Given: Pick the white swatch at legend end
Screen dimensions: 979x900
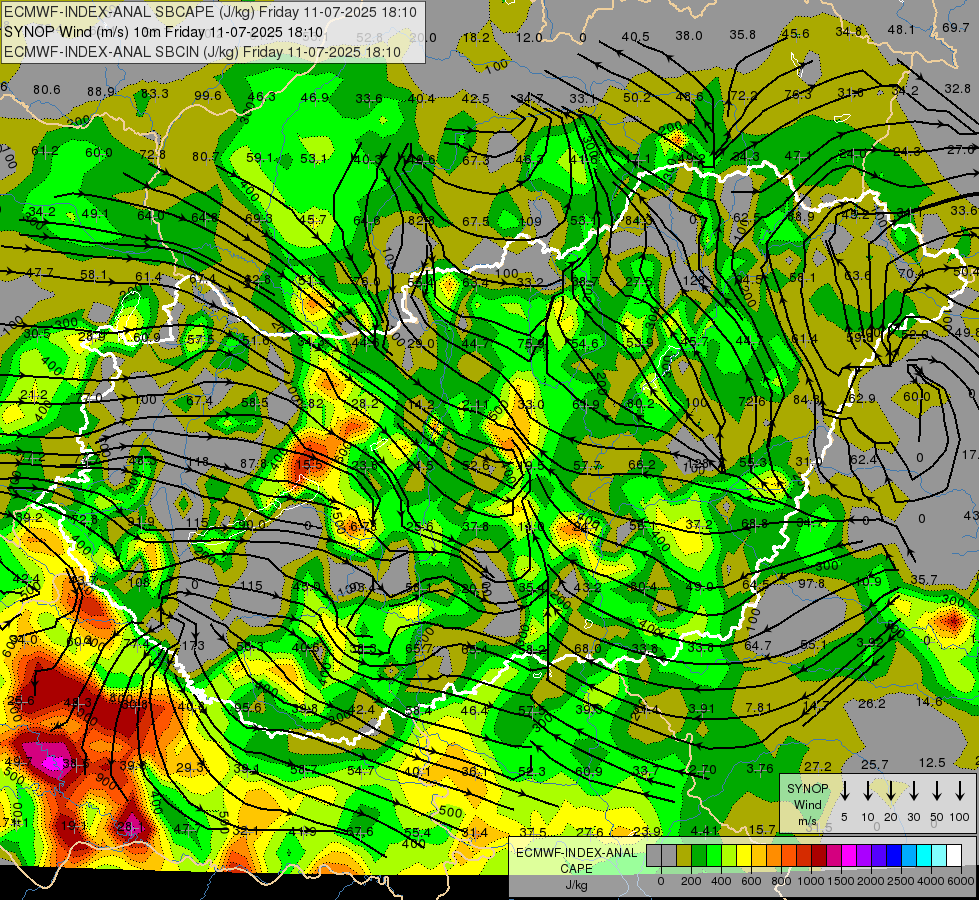Looking at the screenshot, I should click(954, 855).
